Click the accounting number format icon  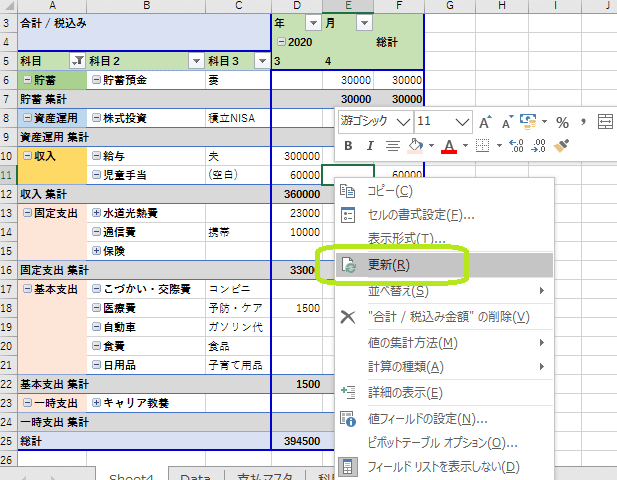click(528, 122)
